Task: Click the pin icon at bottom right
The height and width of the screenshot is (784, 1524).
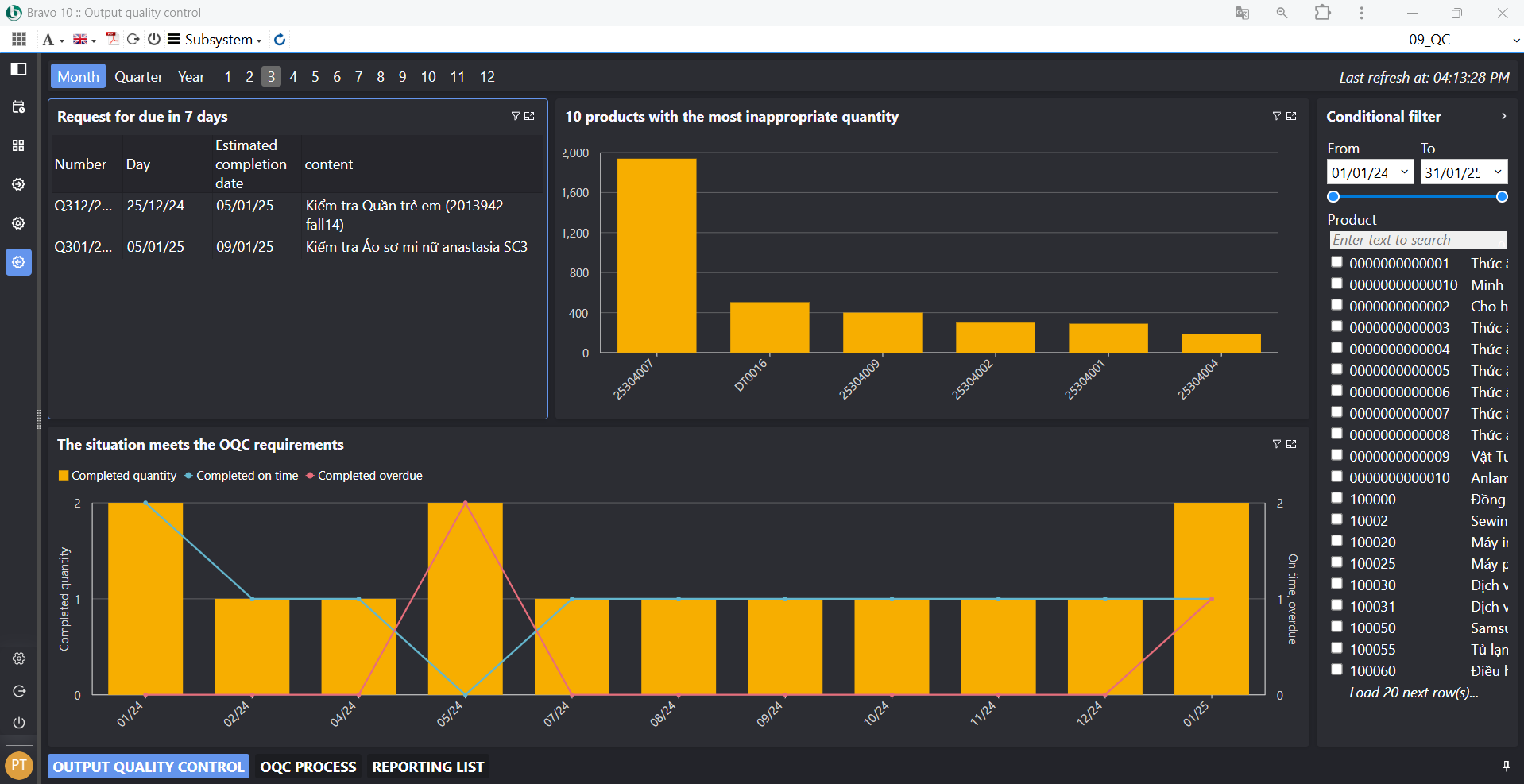Action: [x=1506, y=766]
